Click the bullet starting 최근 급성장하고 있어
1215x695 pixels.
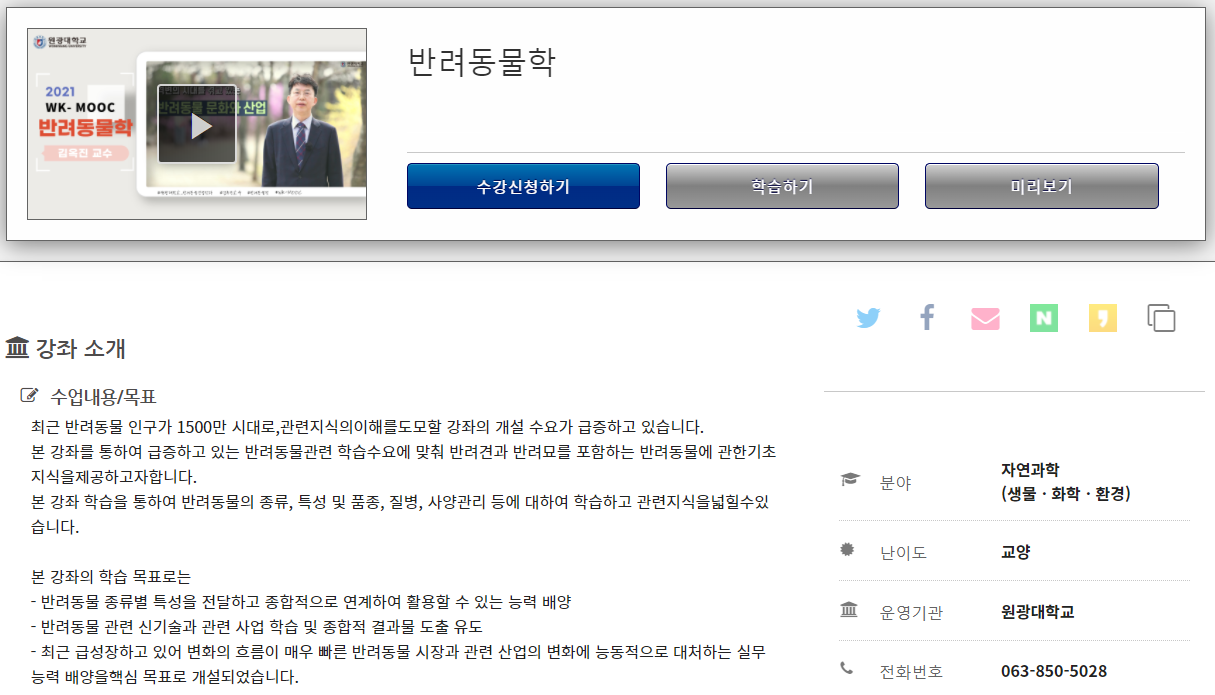click(x=398, y=664)
